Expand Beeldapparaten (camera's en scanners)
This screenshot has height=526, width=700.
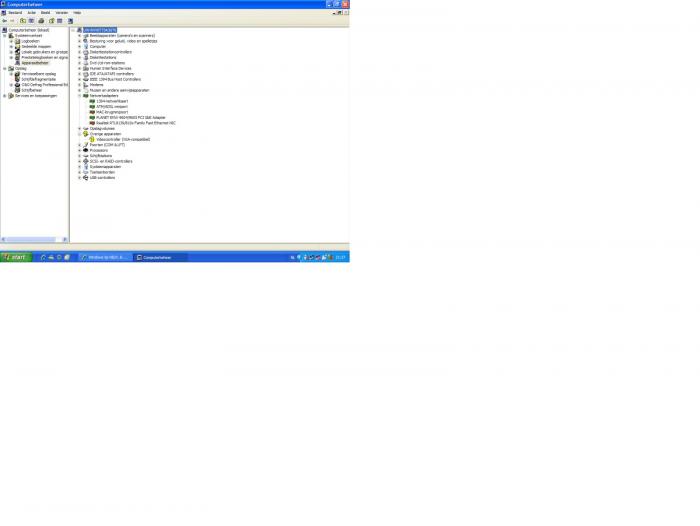[79, 36]
